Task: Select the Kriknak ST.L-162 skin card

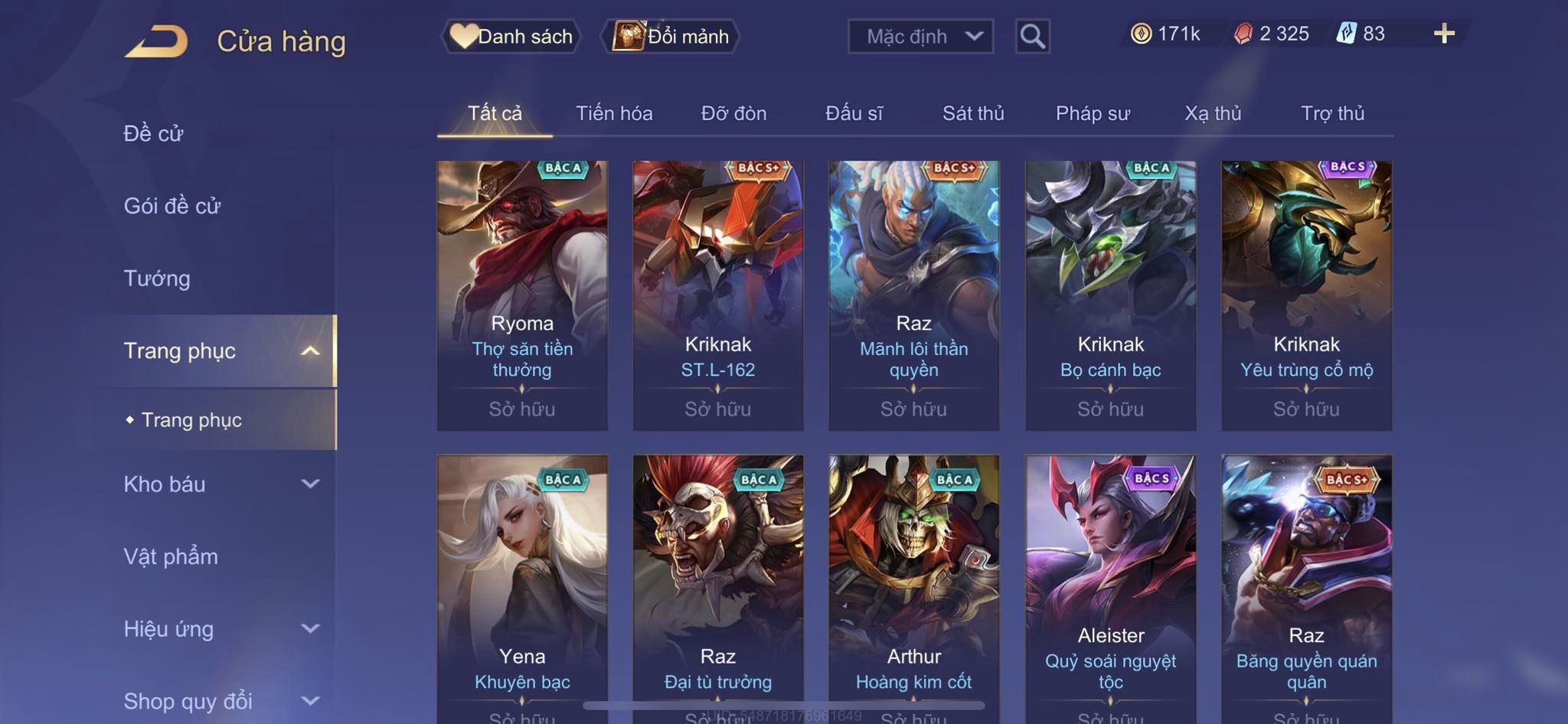Action: click(718, 295)
